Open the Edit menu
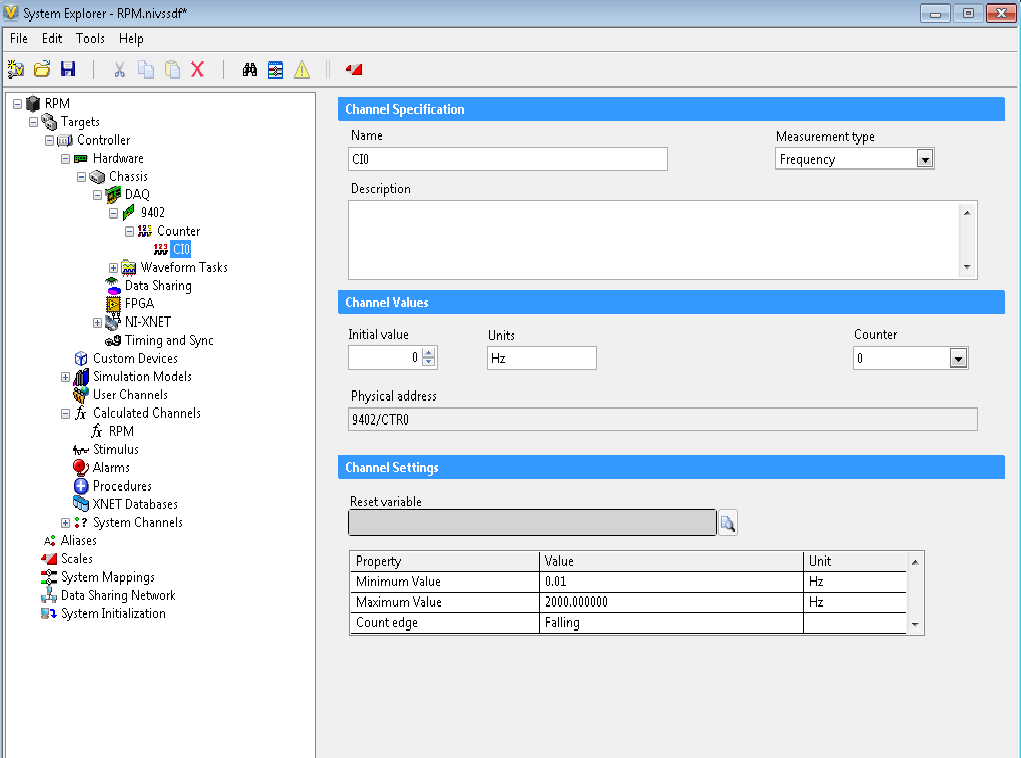 click(52, 38)
